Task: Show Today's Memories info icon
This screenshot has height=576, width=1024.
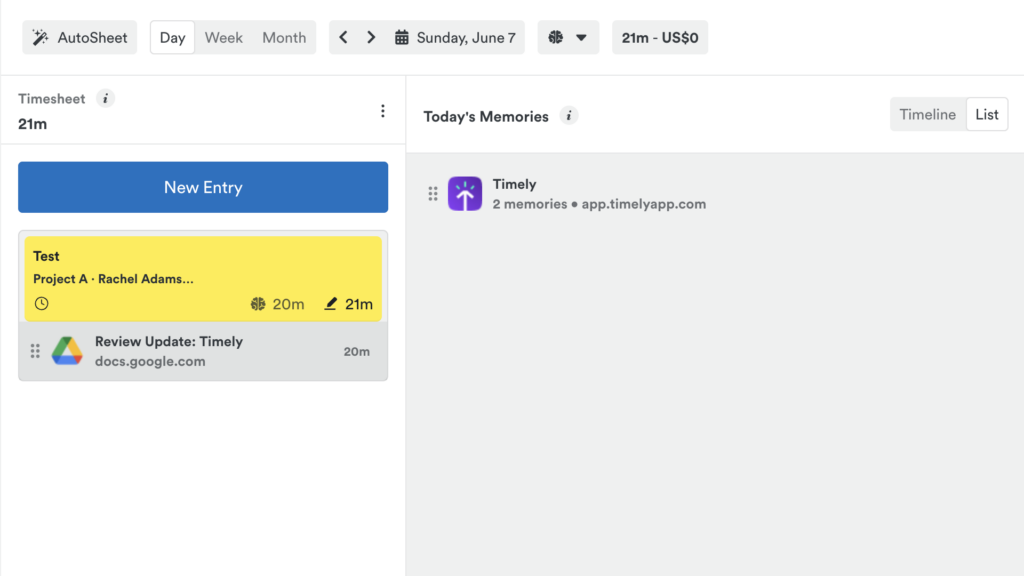Action: tap(569, 116)
